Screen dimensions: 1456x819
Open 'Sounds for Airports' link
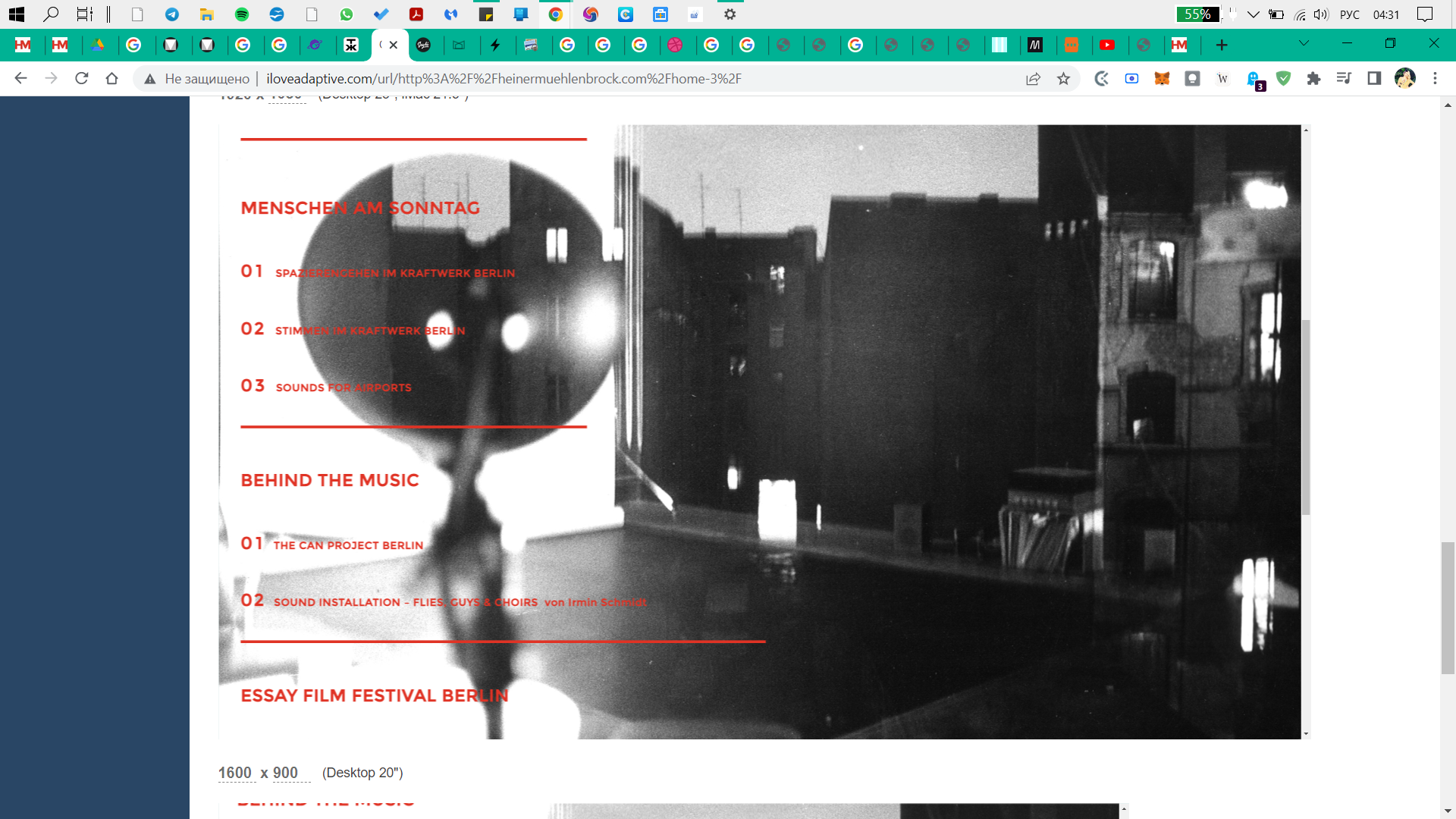(343, 388)
